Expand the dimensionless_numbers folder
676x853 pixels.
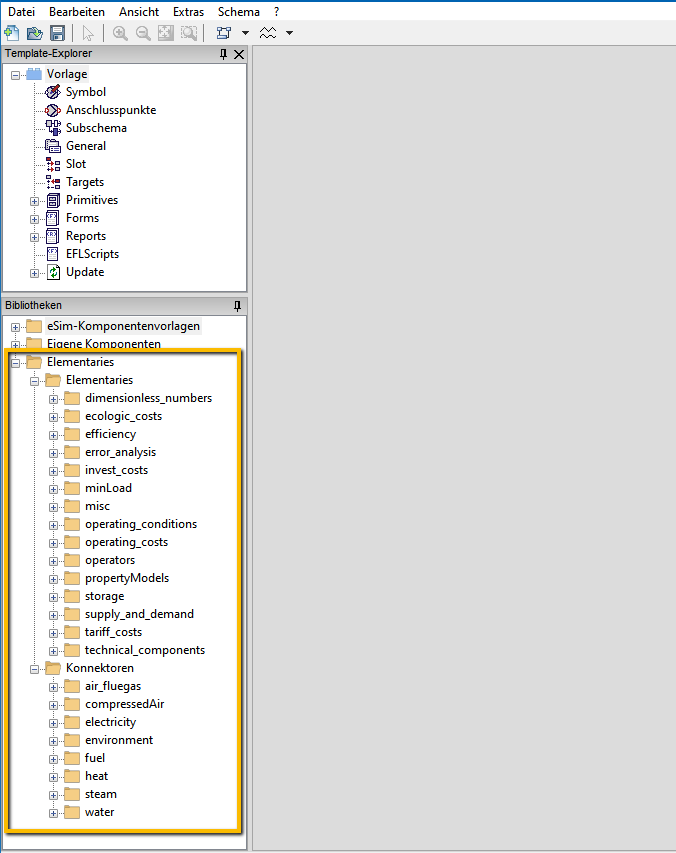(x=53, y=399)
